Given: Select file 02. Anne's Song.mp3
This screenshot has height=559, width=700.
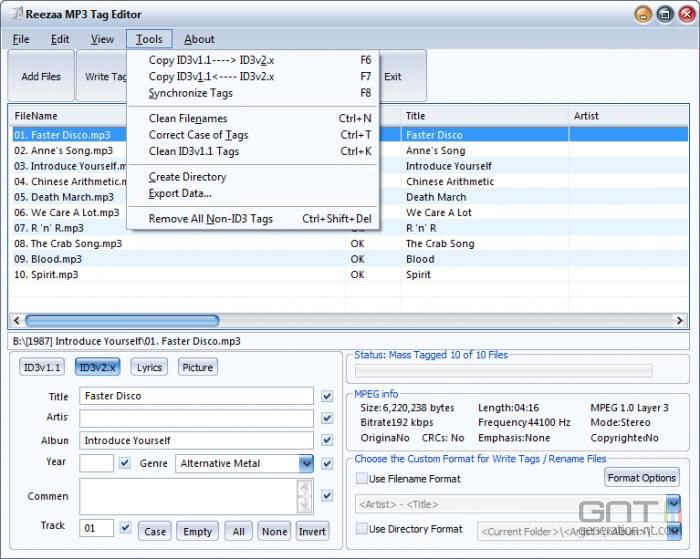Looking at the screenshot, I should (63, 150).
